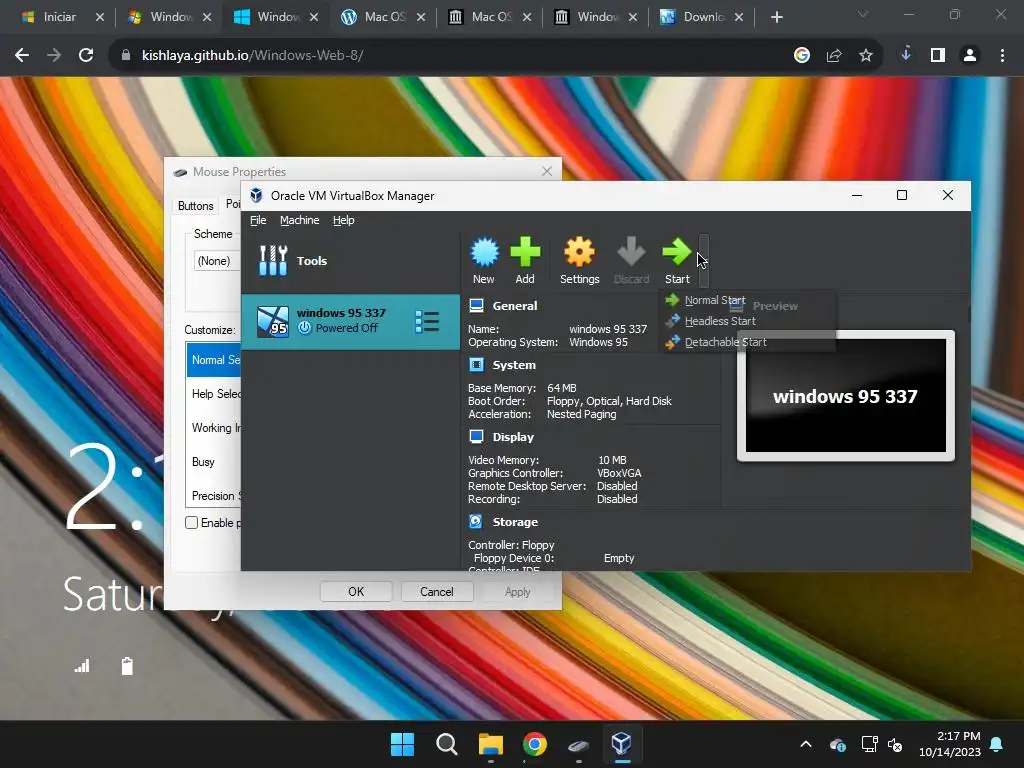Select Precision Select pointer row
The image size is (1024, 768).
(214, 496)
